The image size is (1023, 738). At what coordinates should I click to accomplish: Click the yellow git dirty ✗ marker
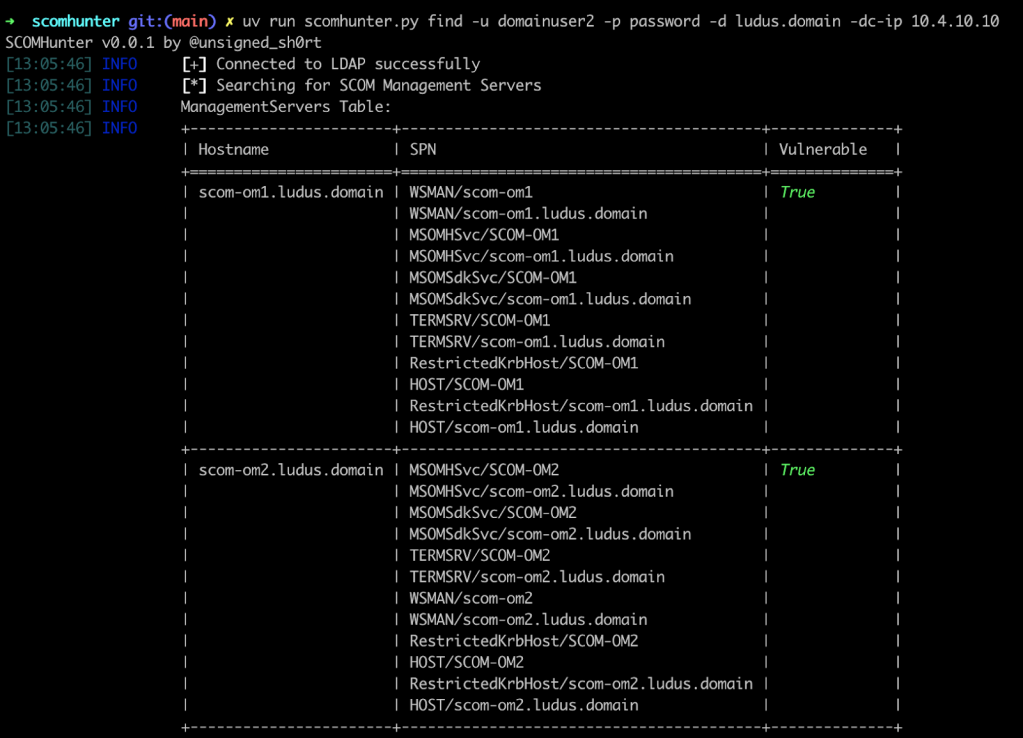230,21
